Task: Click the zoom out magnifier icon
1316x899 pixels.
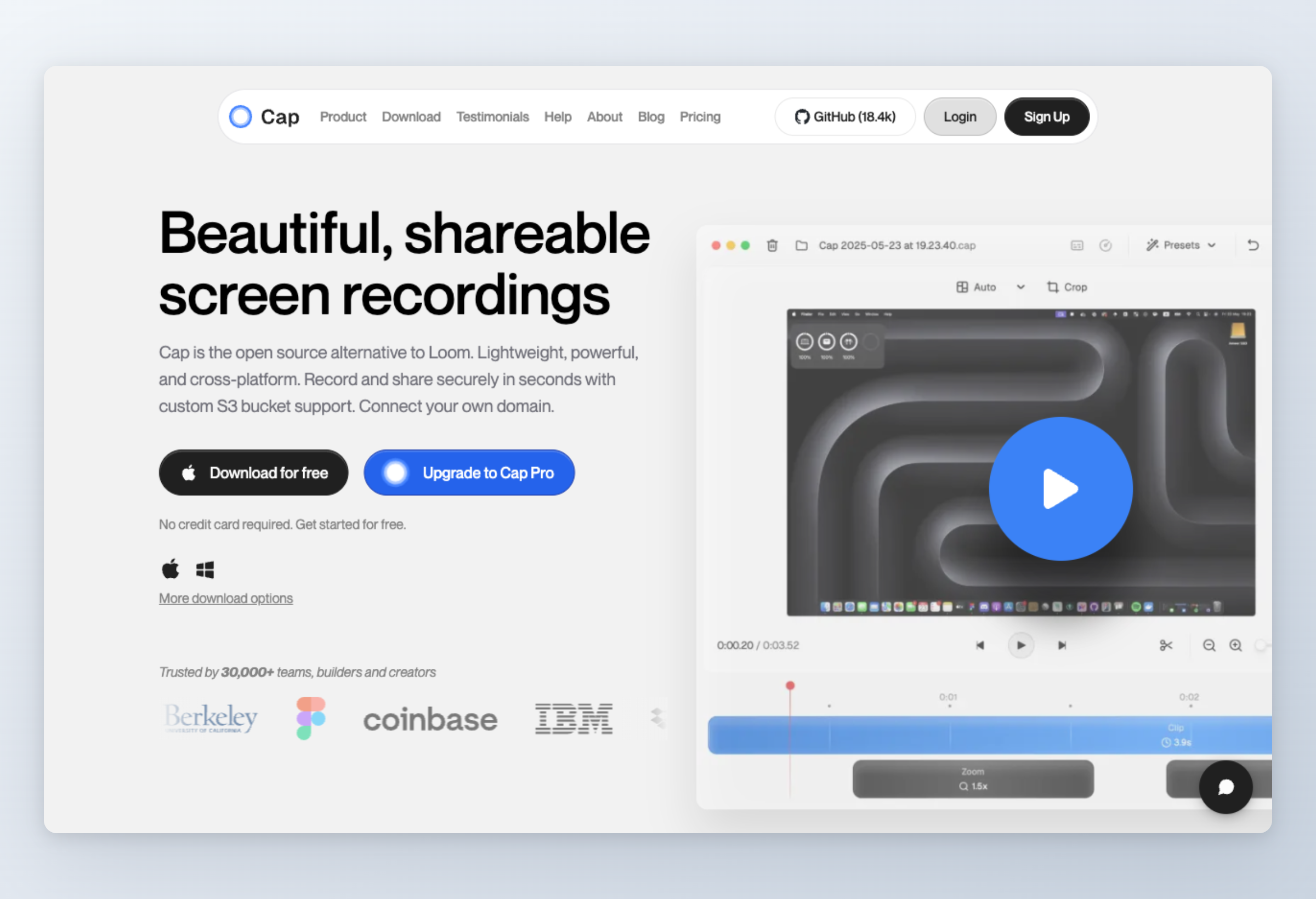Action: [1209, 645]
